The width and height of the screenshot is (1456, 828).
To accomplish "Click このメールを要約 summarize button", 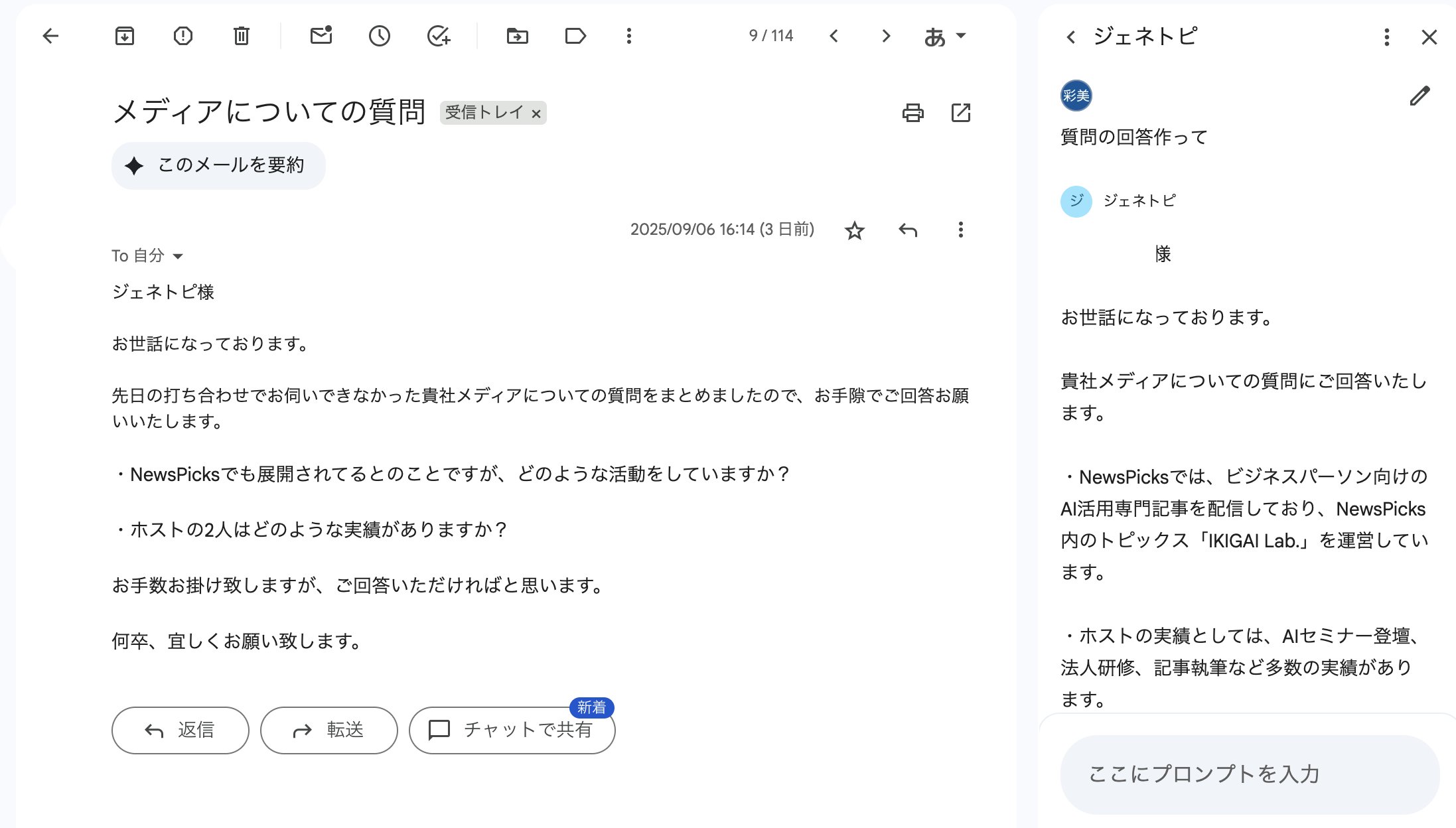I will tap(218, 165).
